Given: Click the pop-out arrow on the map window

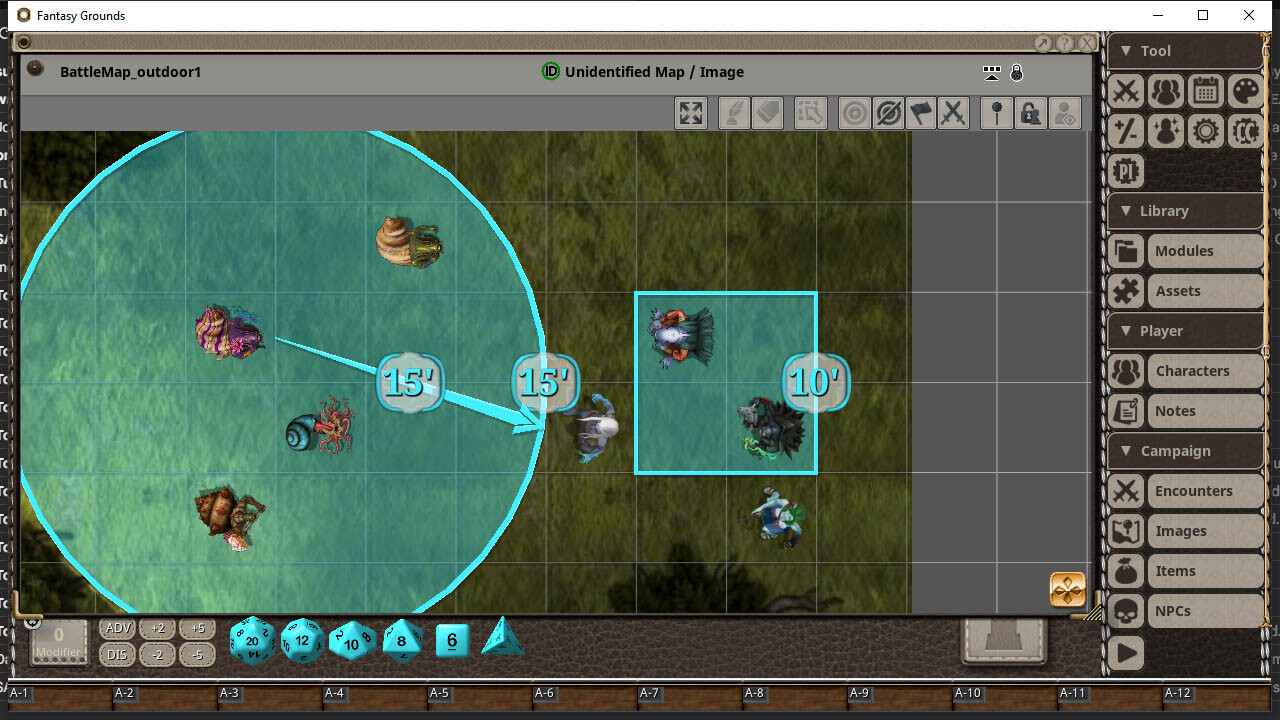Looking at the screenshot, I should 1043,43.
